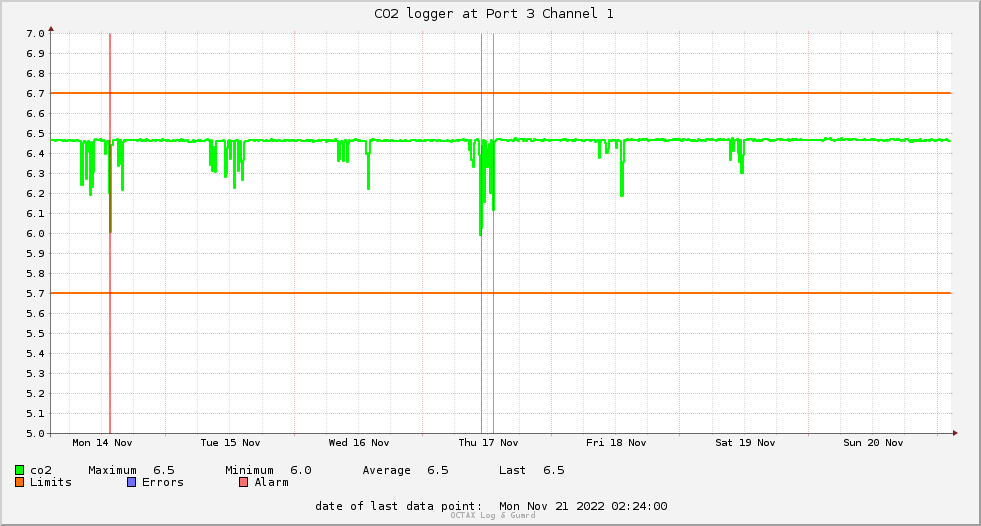The width and height of the screenshot is (981, 526).
Task: Click the 'Last 6.5' statistic
Action: tap(531, 470)
